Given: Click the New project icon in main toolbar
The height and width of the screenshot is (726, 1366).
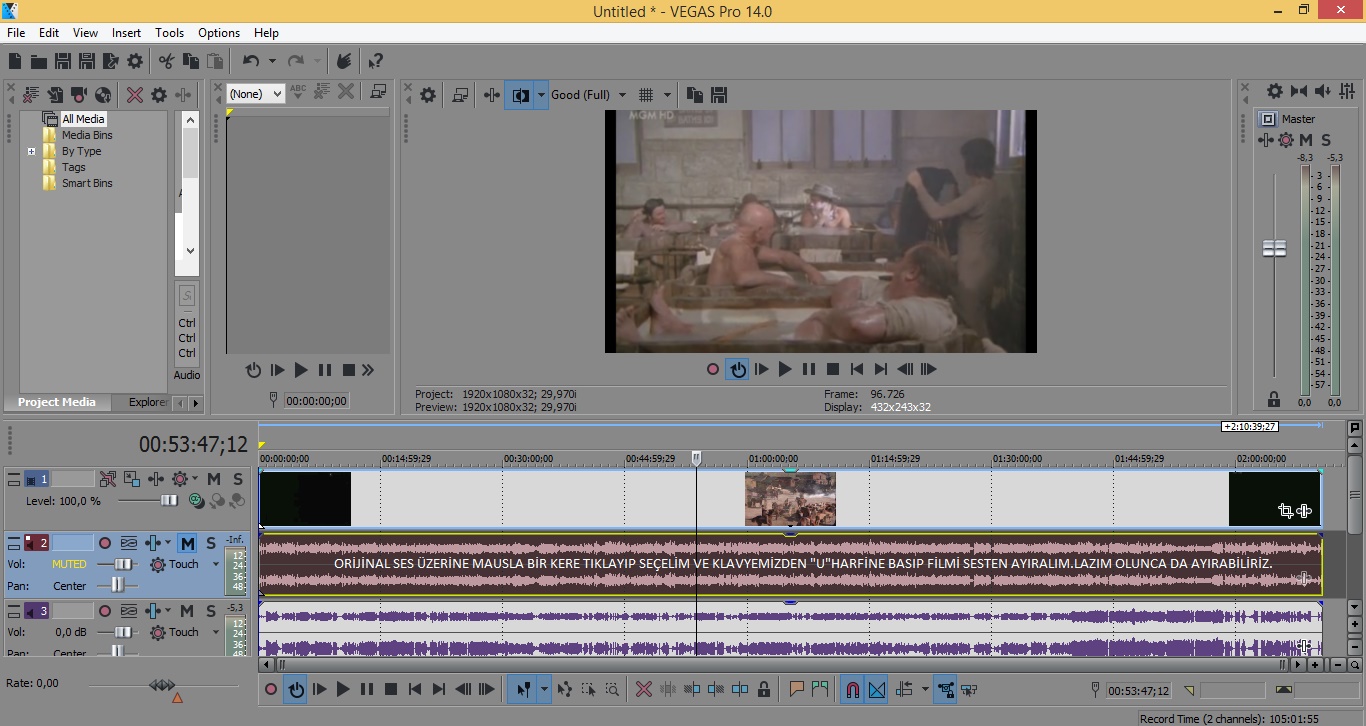Looking at the screenshot, I should tap(14, 61).
